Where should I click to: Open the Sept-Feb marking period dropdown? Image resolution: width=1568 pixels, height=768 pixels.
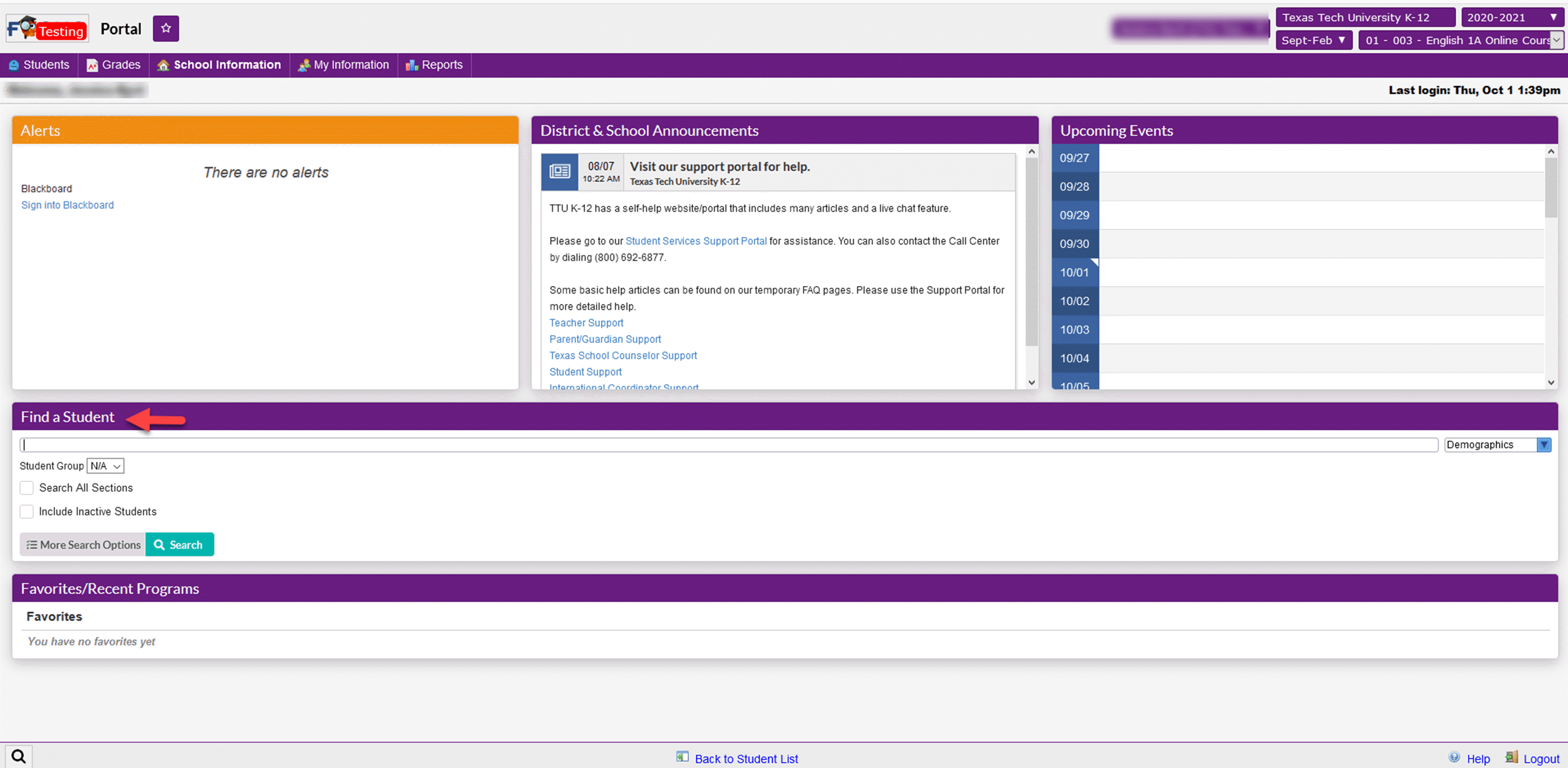(1314, 41)
